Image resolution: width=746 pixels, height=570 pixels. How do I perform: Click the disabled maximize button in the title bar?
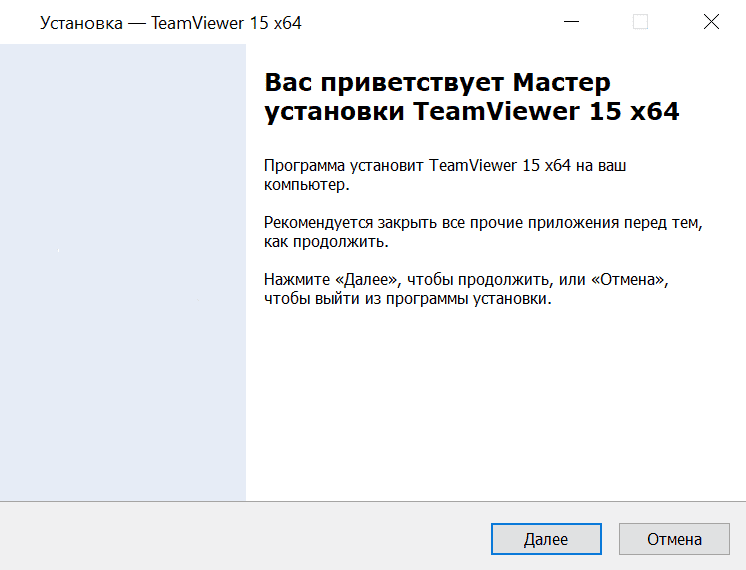640,22
